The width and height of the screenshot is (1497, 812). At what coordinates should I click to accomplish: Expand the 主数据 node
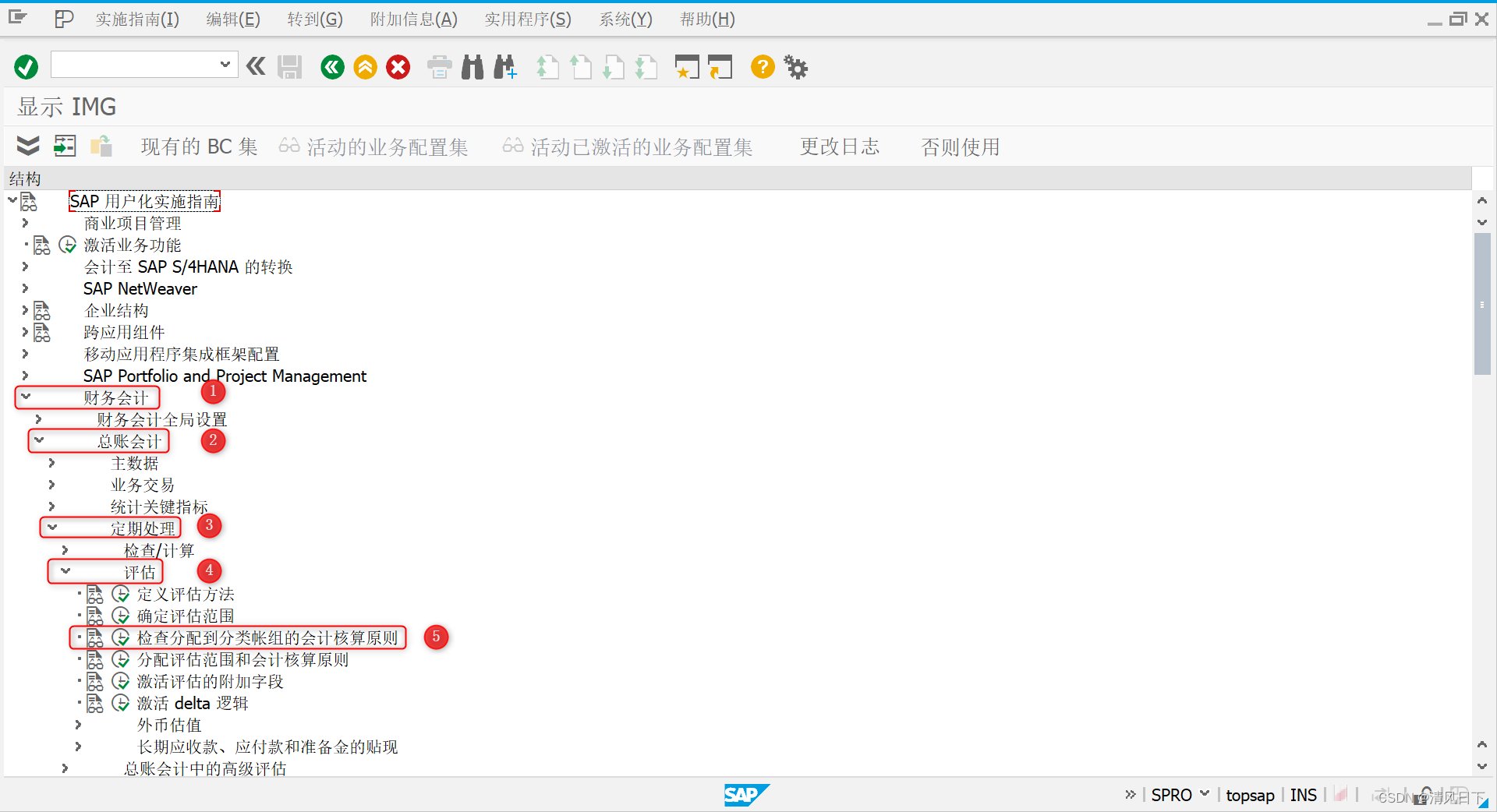(x=51, y=463)
